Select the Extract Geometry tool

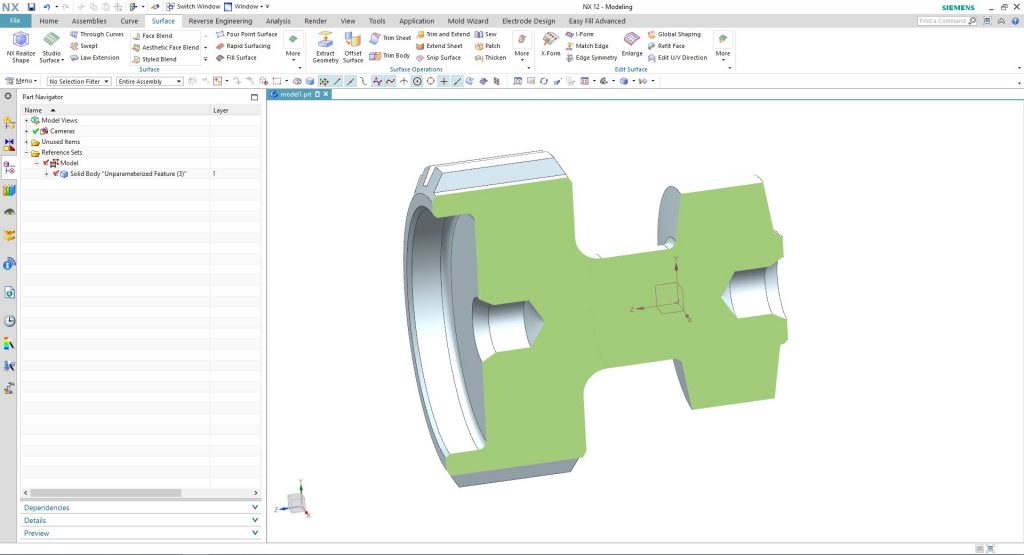click(x=325, y=40)
